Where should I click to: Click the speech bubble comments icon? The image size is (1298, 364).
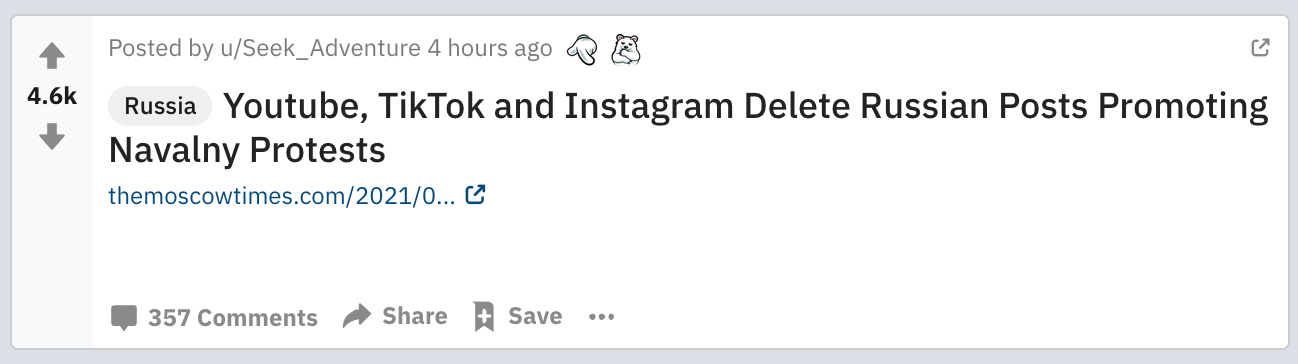pyautogui.click(x=124, y=318)
